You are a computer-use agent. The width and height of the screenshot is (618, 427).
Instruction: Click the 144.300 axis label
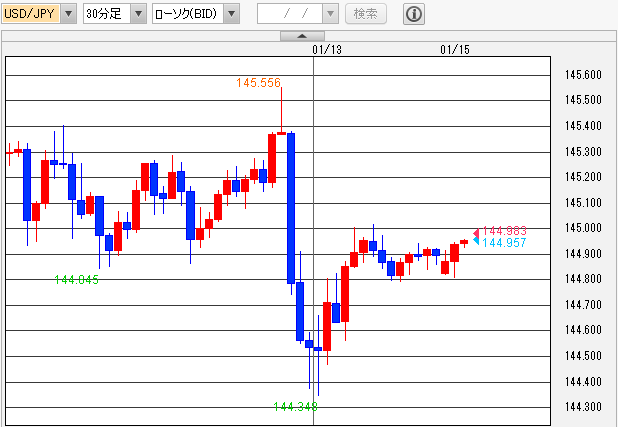click(x=583, y=406)
